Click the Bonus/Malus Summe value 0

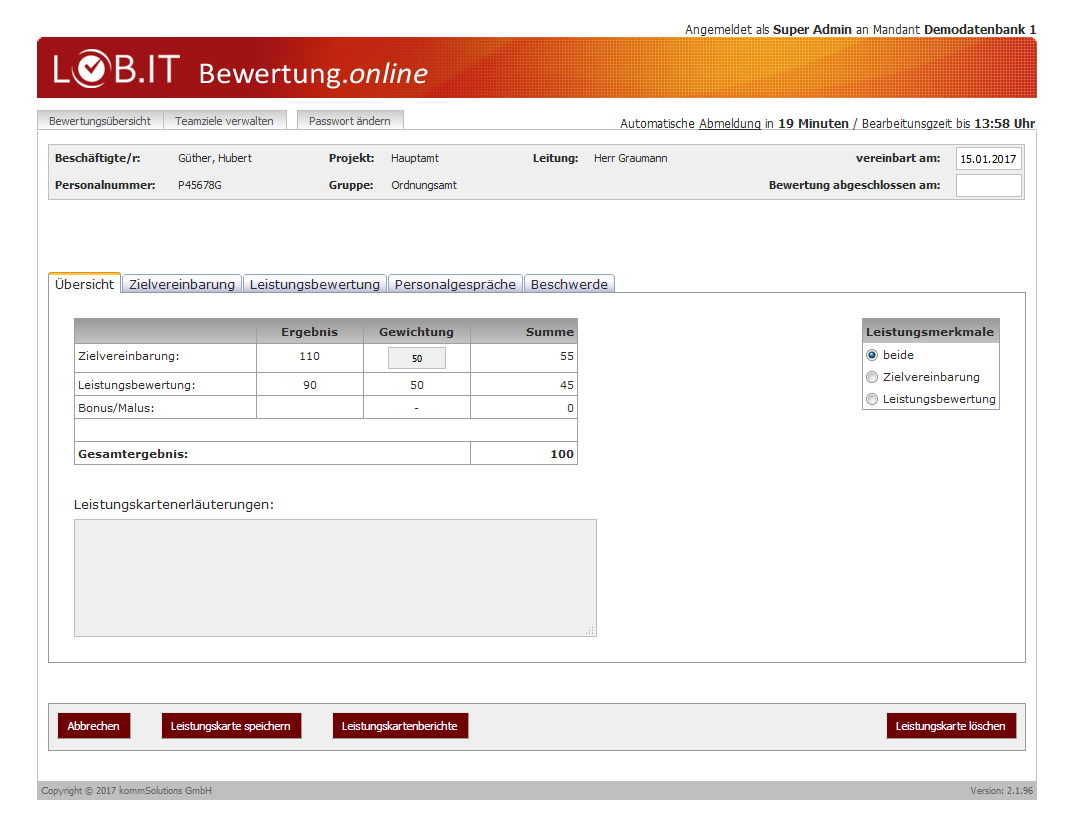(570, 408)
